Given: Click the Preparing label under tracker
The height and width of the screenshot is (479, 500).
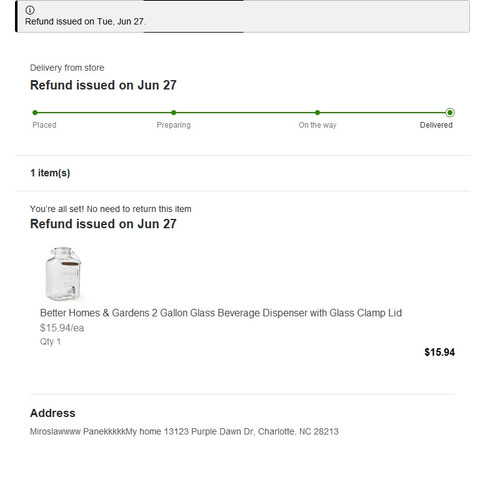Looking at the screenshot, I should click(174, 125).
